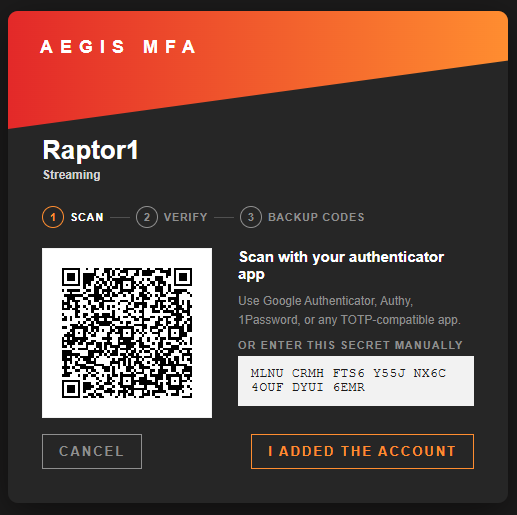Click the AEGIS MFA header logo

coord(118,47)
